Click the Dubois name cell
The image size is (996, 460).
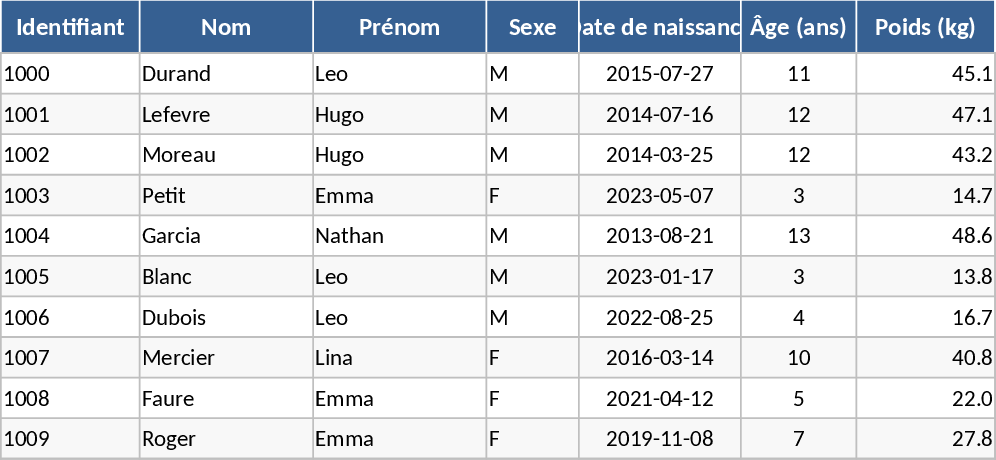click(x=226, y=318)
